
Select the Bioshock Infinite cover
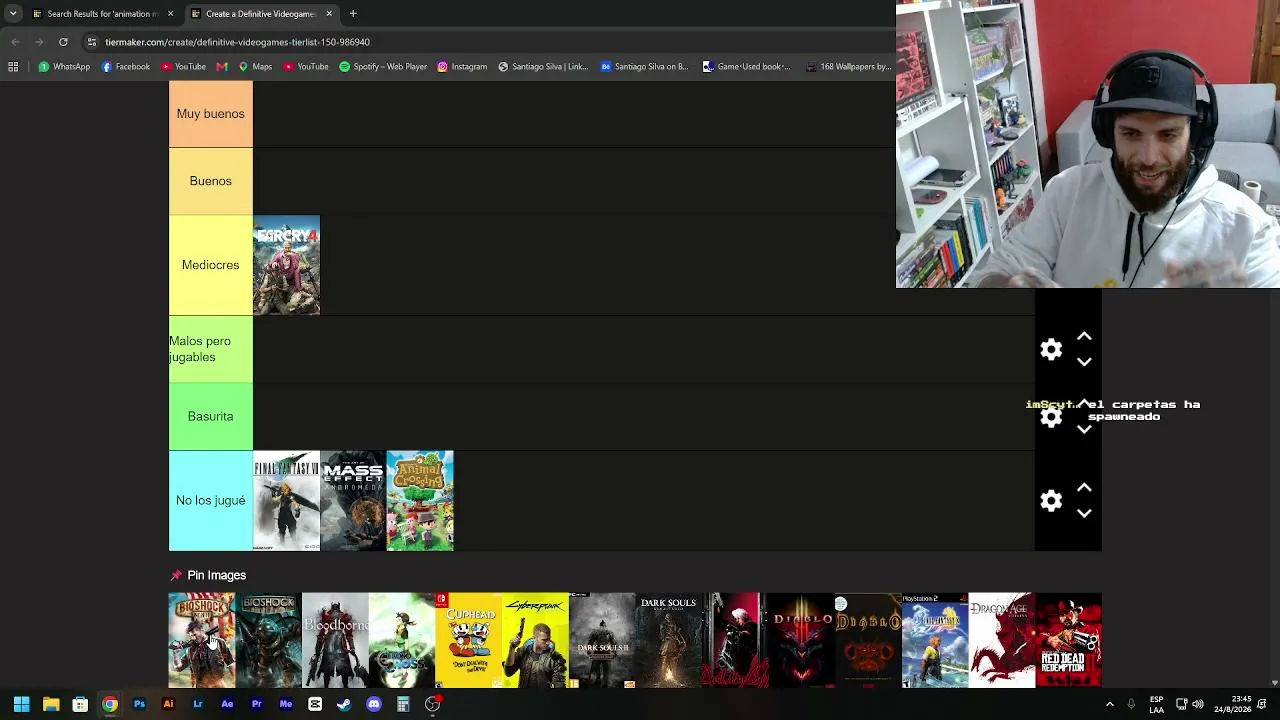(x=201, y=640)
